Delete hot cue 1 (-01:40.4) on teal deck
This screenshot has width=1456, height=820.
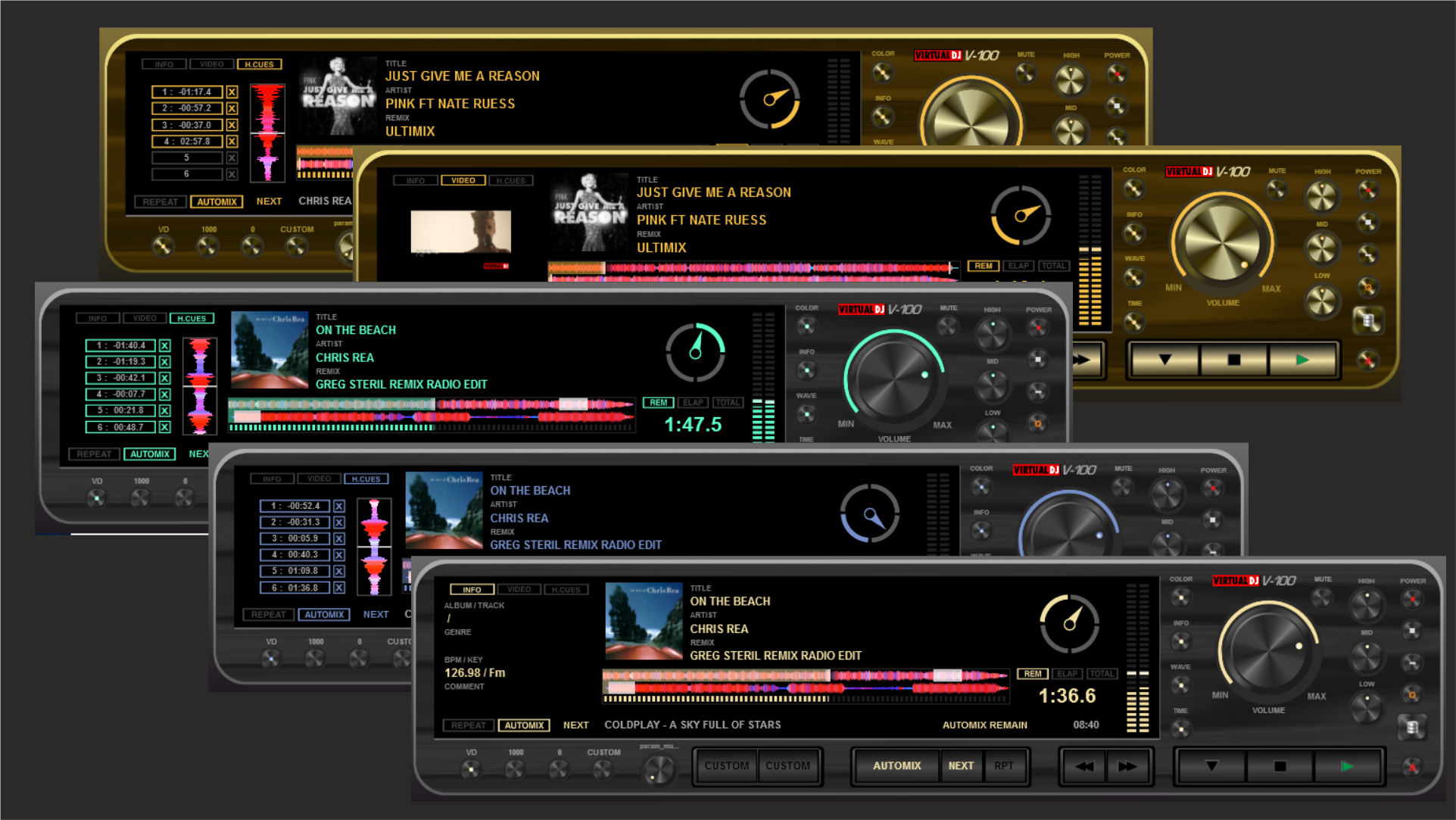tap(164, 345)
